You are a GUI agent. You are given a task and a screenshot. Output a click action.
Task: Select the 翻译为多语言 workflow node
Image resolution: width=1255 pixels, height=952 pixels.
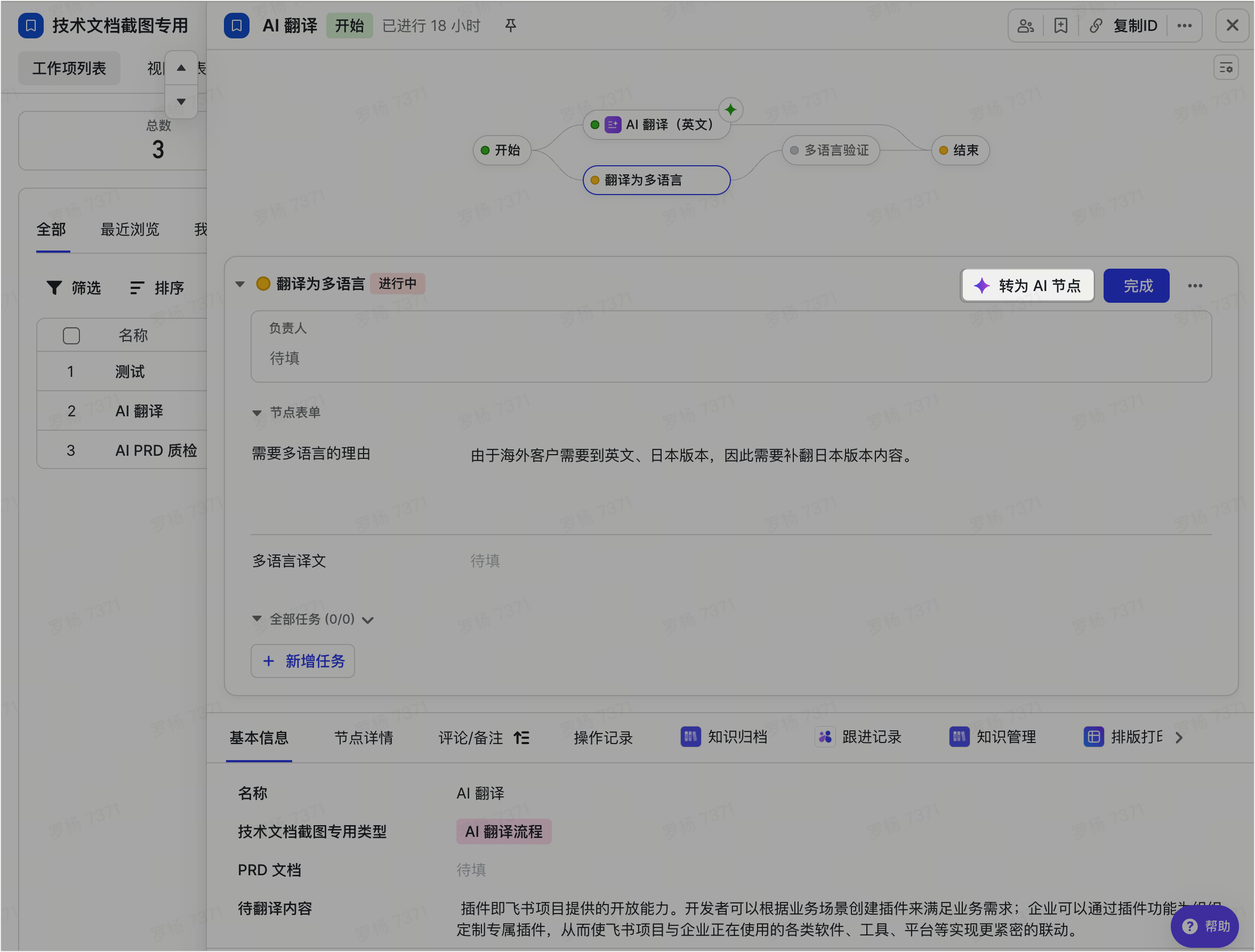(656, 180)
